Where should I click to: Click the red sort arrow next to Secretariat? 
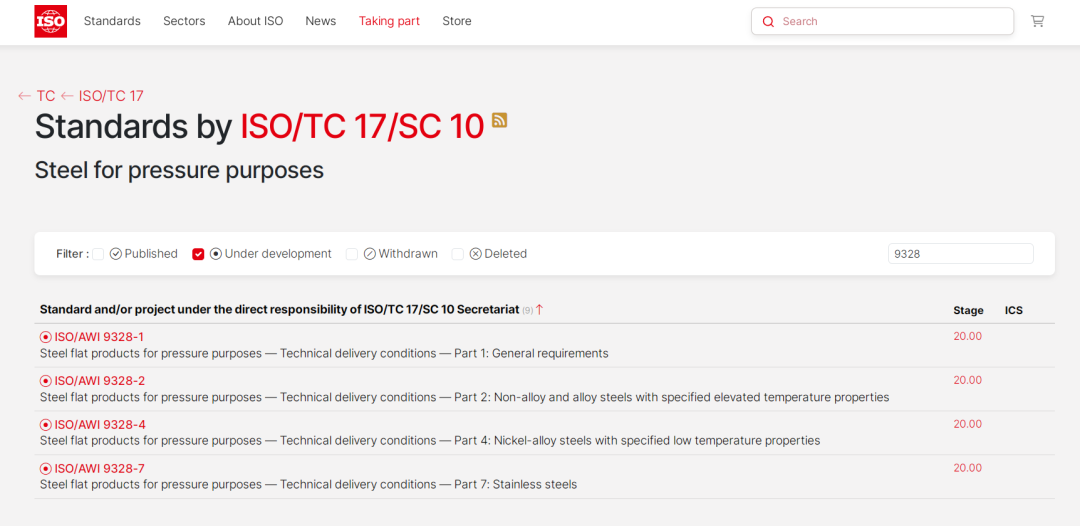[539, 310]
